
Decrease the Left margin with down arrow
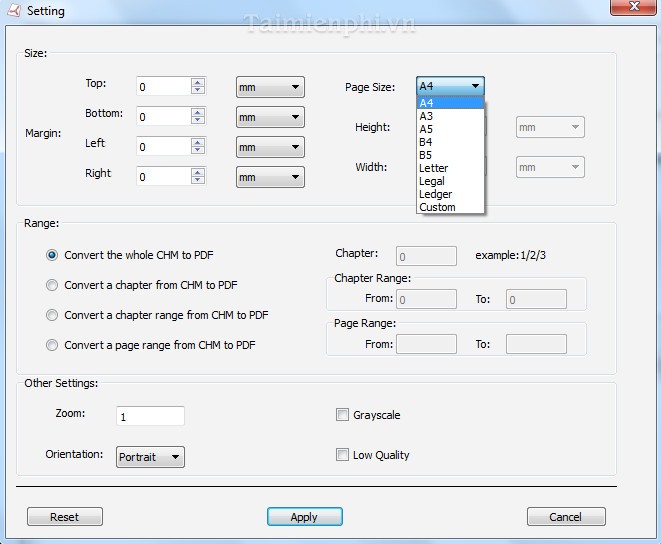198,150
